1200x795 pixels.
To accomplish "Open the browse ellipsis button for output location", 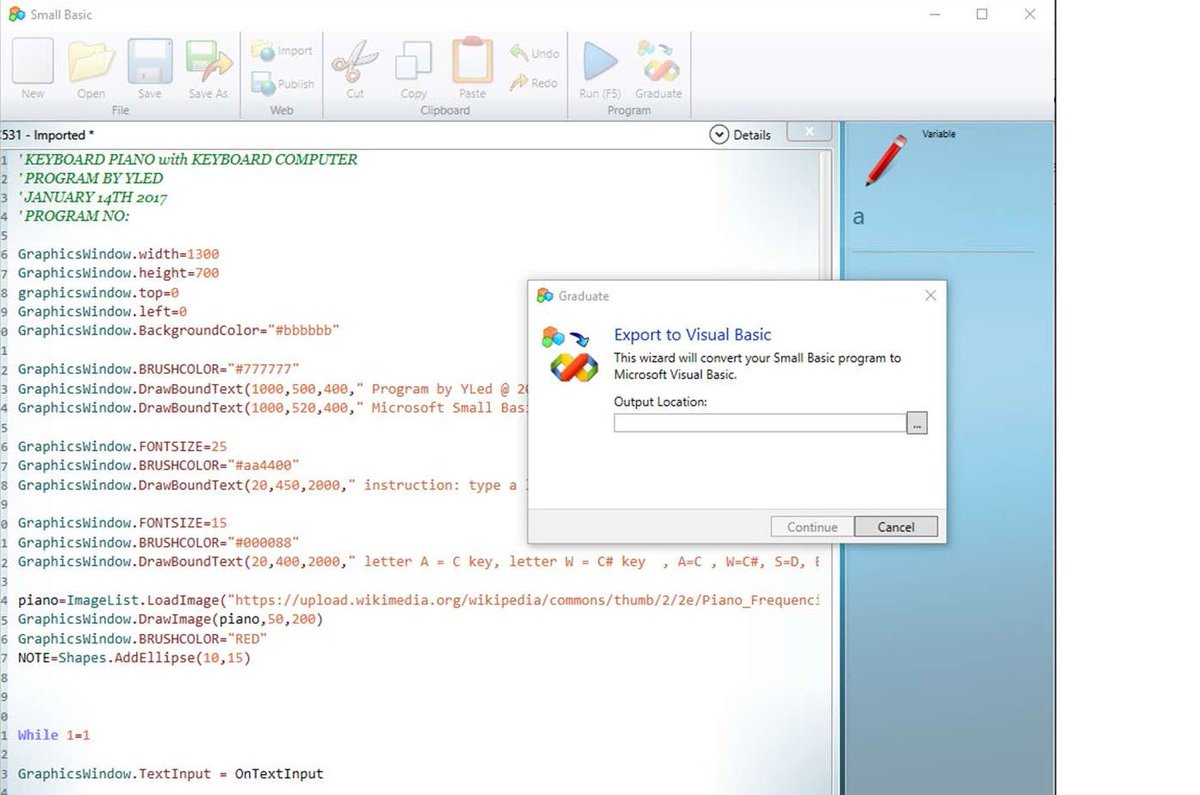I will pyautogui.click(x=918, y=423).
